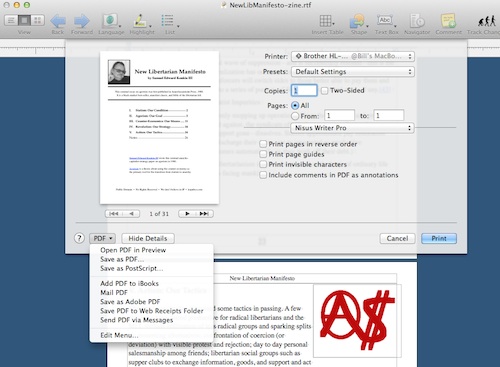Enable Print pages in reverse order
This screenshot has width=500, height=367.
click(x=263, y=144)
